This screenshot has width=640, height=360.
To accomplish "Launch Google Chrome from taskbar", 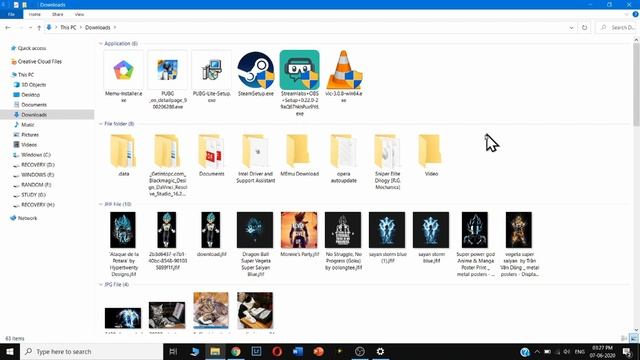I will [x=236, y=351].
